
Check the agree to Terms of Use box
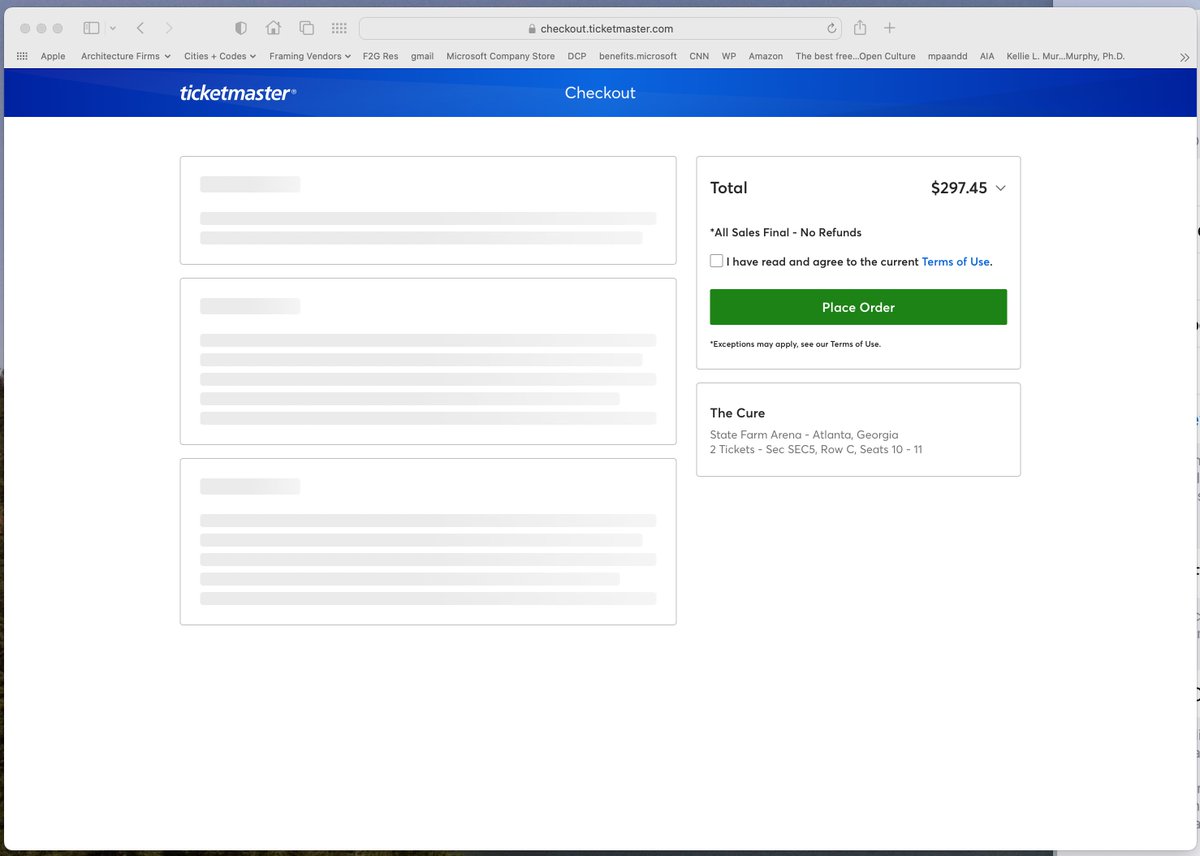pyautogui.click(x=716, y=261)
